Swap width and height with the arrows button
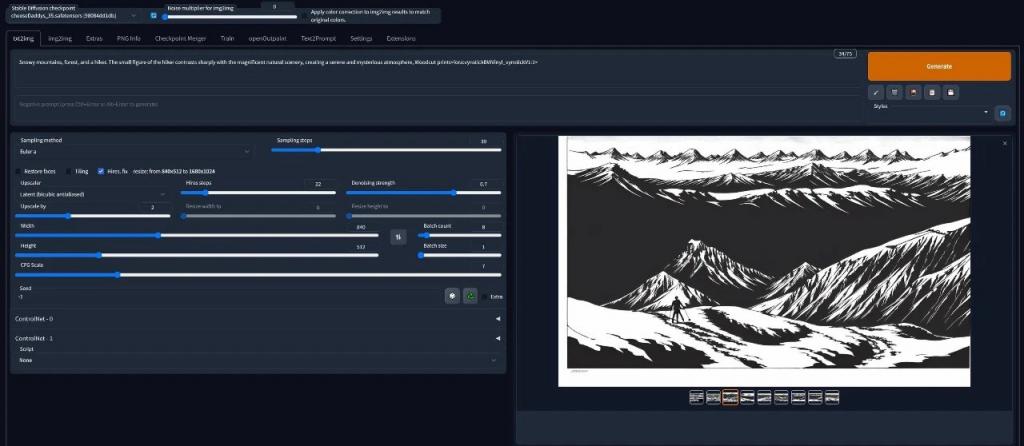This screenshot has width=1024, height=446. [x=398, y=237]
